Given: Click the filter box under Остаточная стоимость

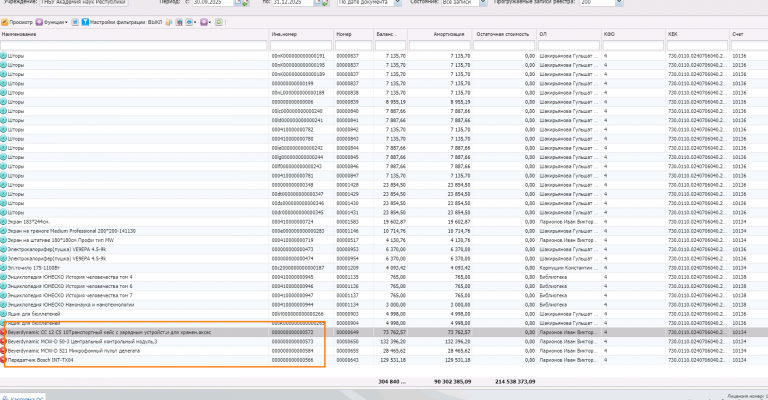Looking at the screenshot, I should pos(504,46).
